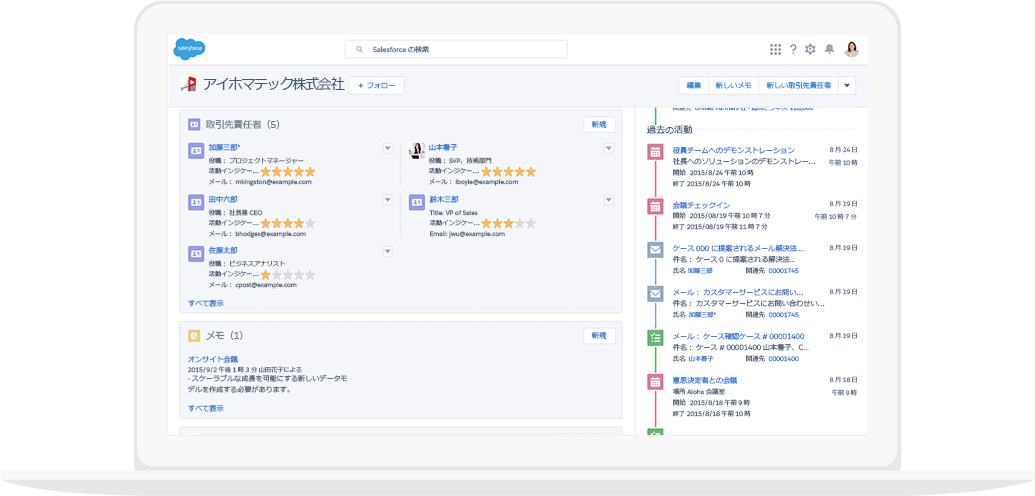Screen dimensions: 1035x496
Task: Click the help question mark icon
Action: click(x=793, y=49)
